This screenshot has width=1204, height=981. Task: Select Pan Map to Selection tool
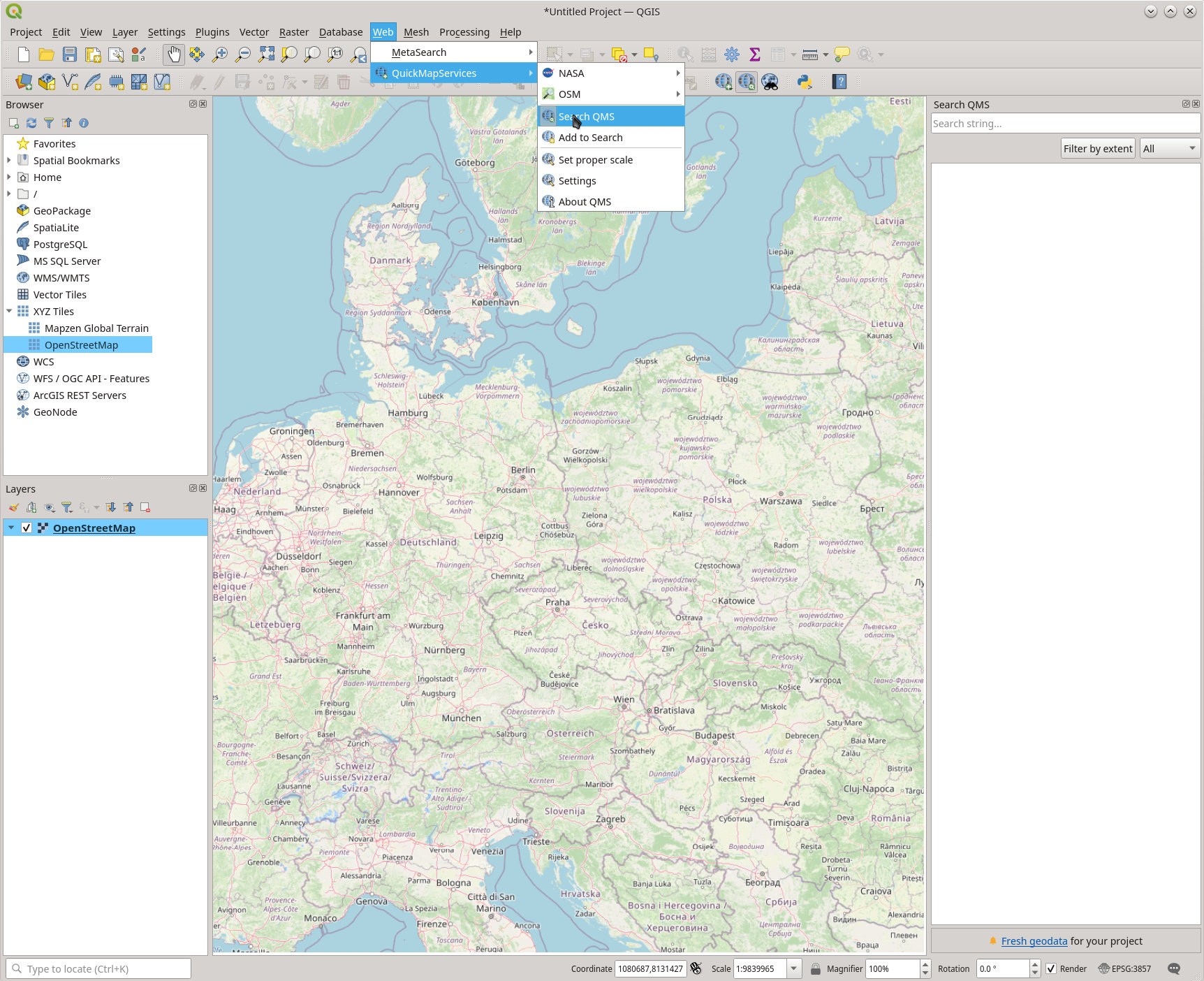197,54
